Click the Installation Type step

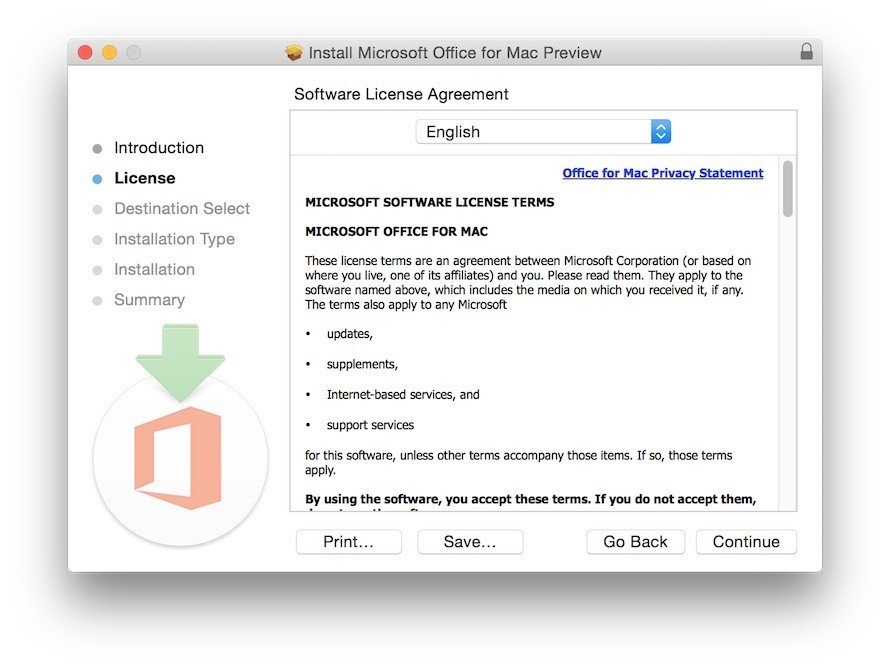(174, 239)
